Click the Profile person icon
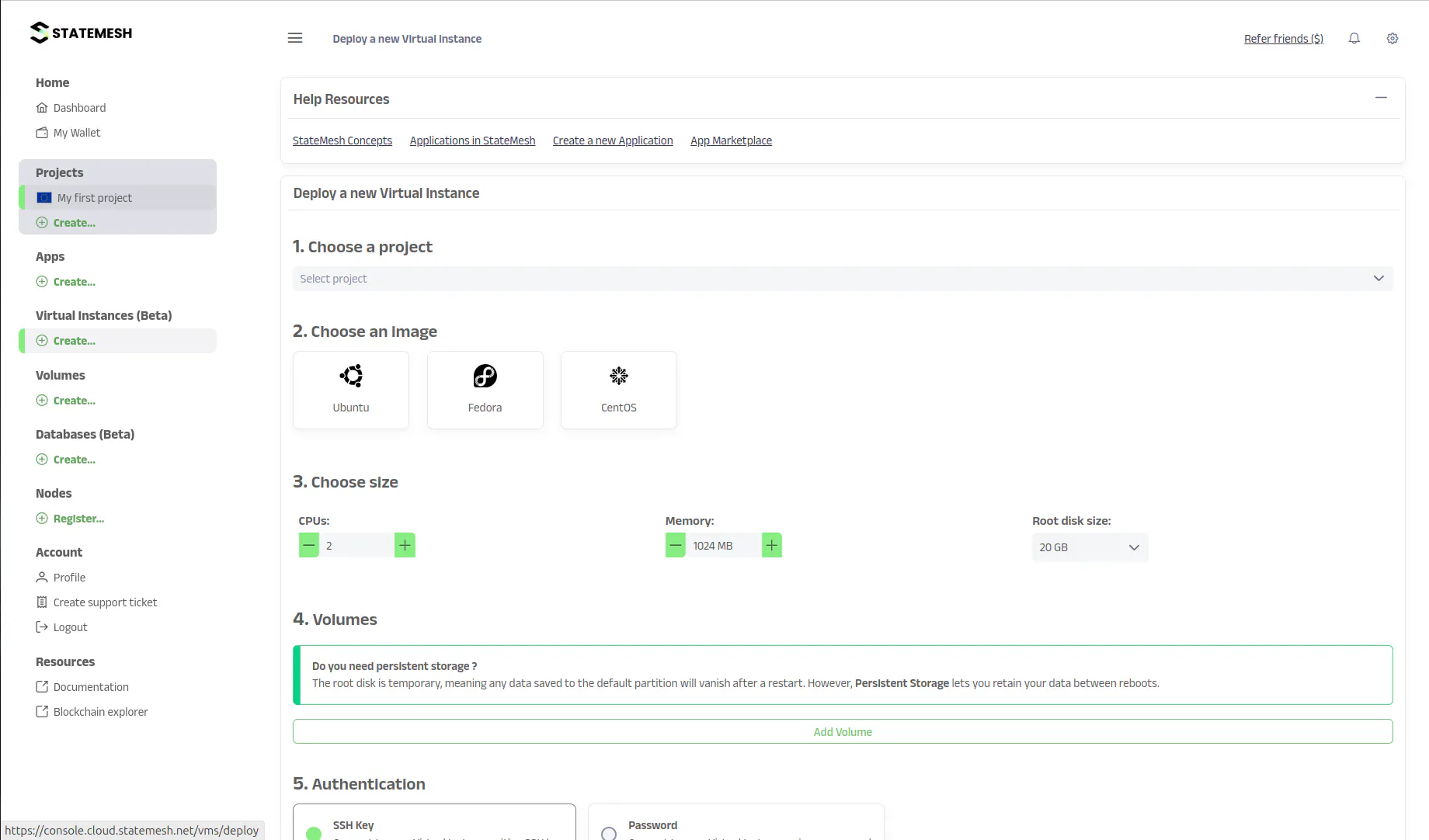Screen dimensions: 1429x840 coord(42,578)
